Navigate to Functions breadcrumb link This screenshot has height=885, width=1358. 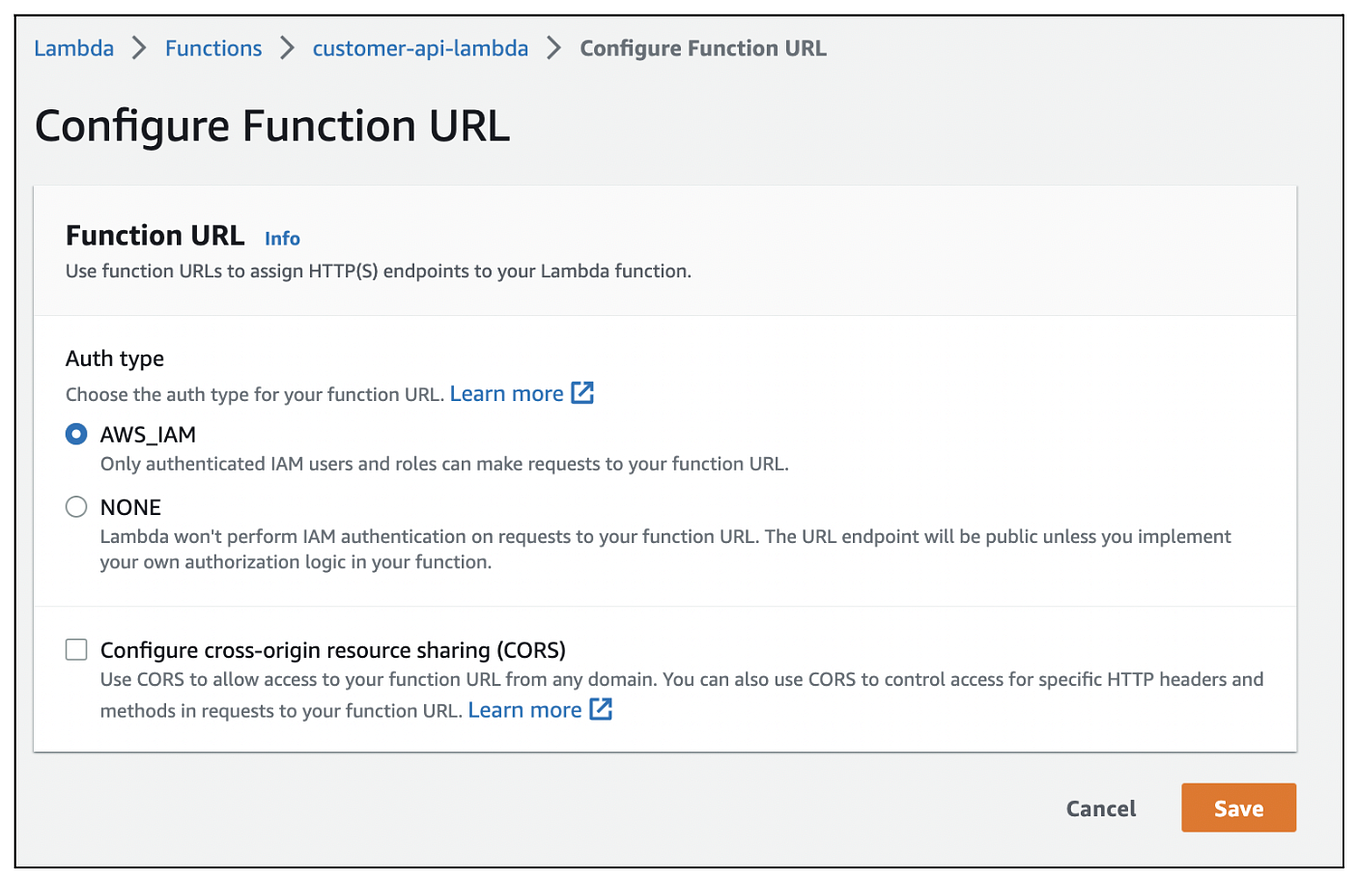point(213,48)
